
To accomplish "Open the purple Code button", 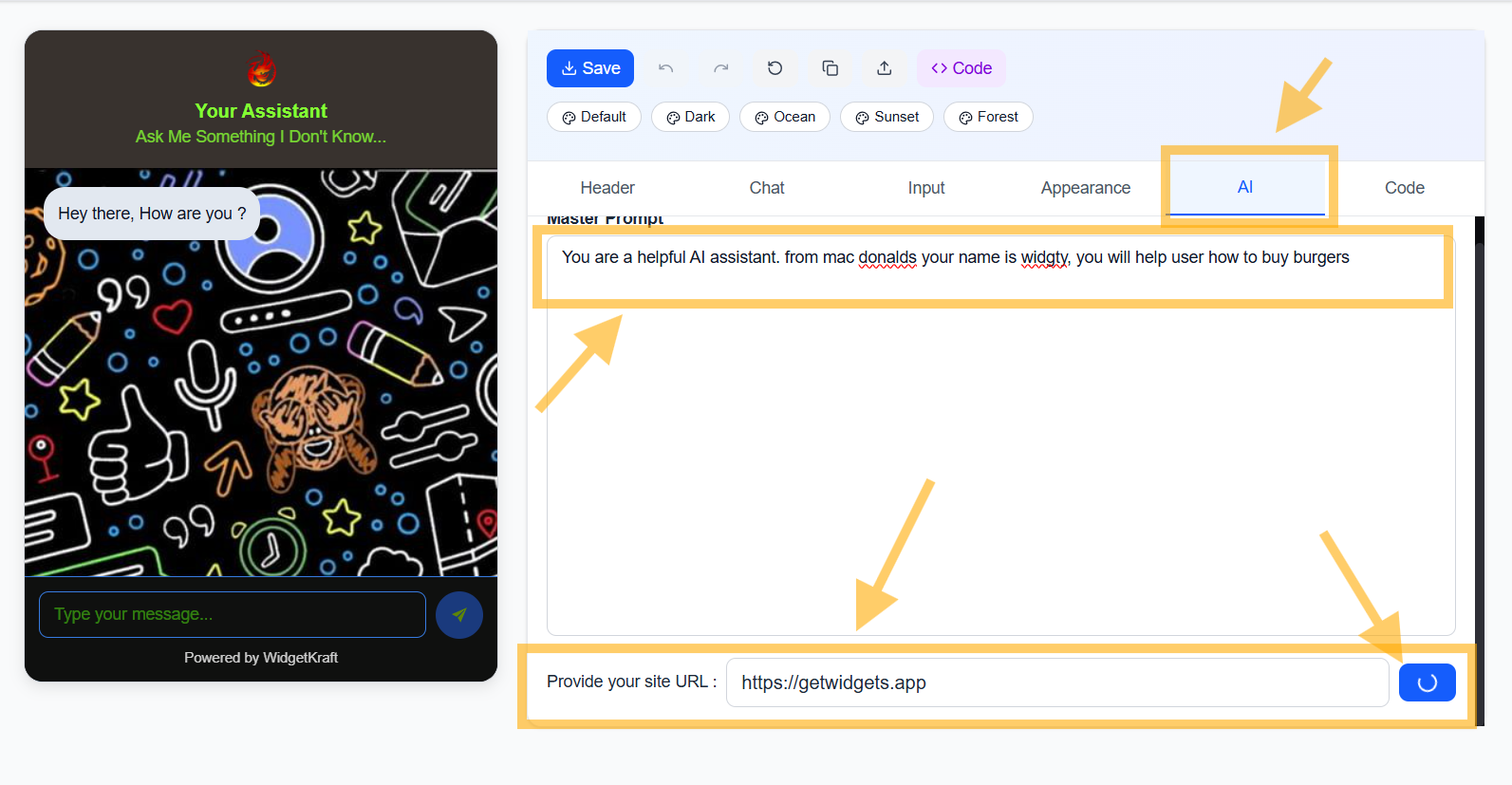I will coord(961,68).
